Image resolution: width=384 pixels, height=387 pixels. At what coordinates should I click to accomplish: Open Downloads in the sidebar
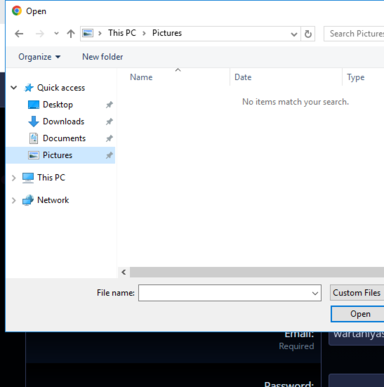63,121
